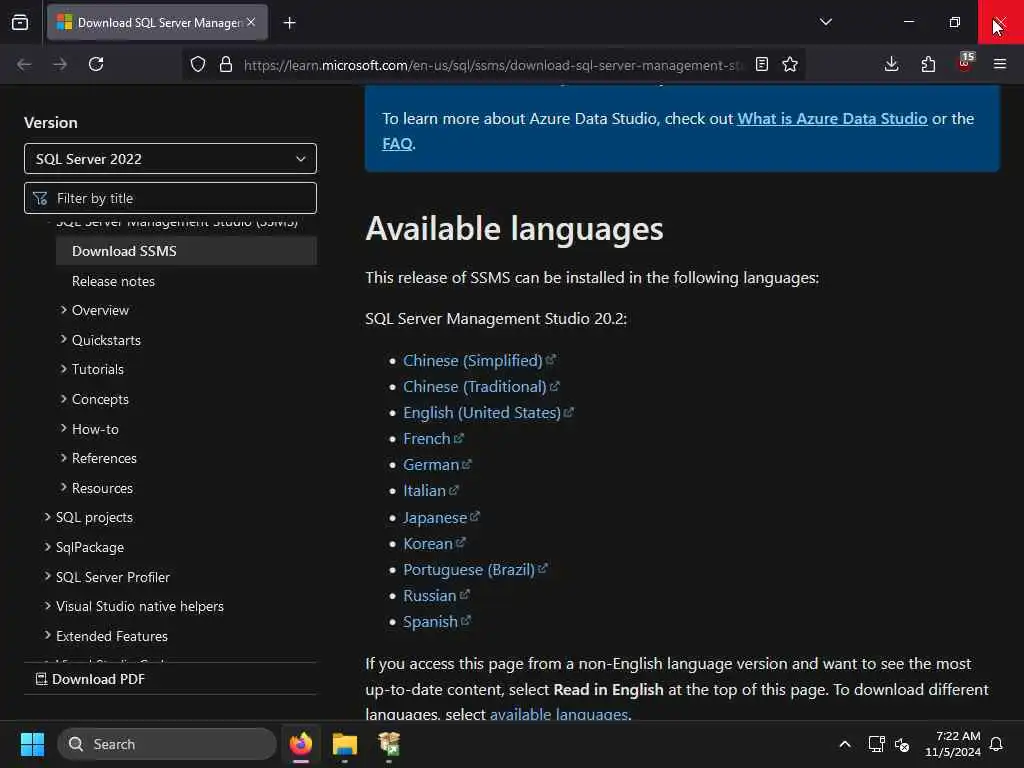This screenshot has width=1024, height=768.
Task: Click the Firefox icon in the taskbar
Action: pyautogui.click(x=301, y=744)
